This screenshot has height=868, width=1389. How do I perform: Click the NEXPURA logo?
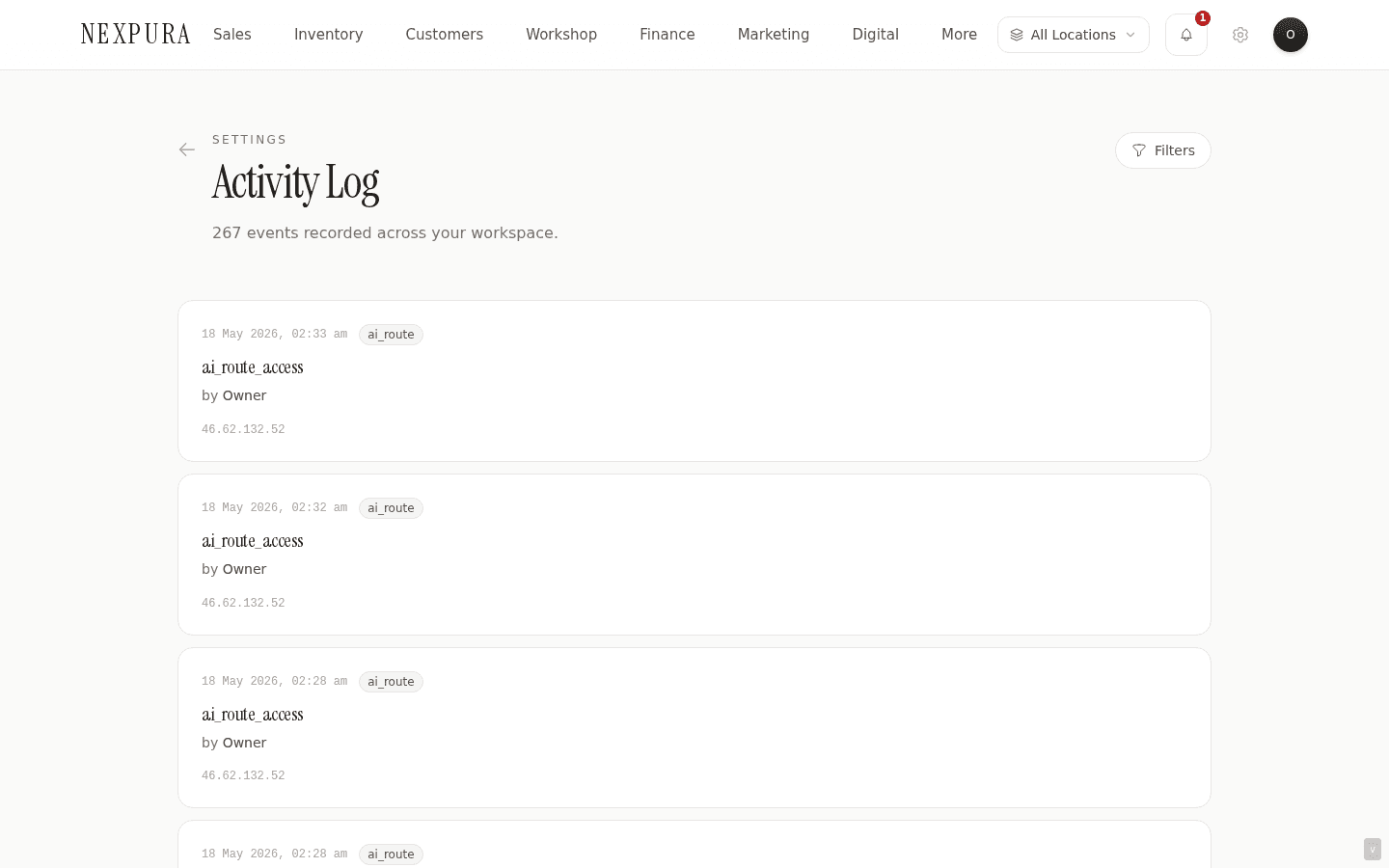[136, 35]
